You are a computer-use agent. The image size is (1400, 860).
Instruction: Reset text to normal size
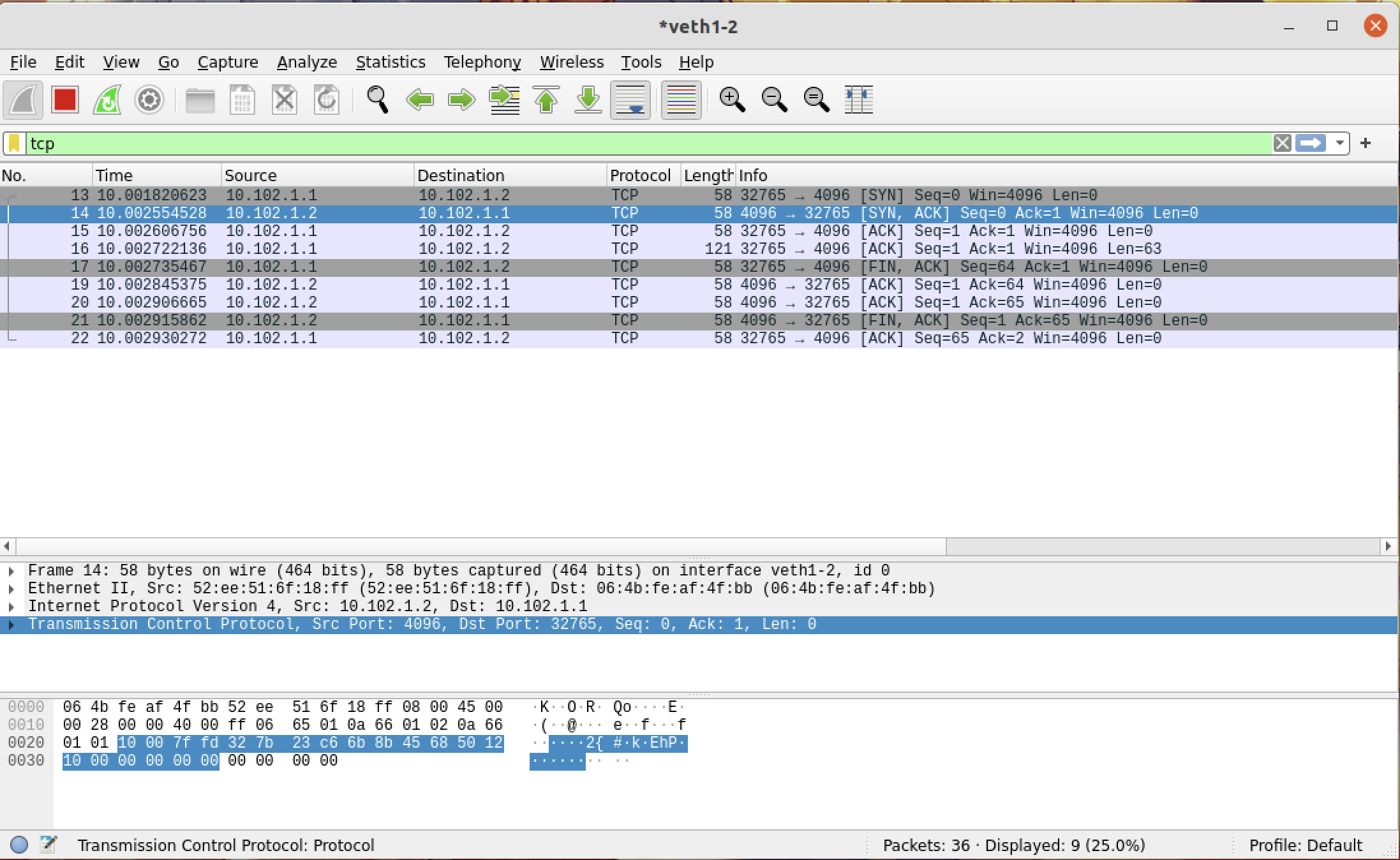point(816,100)
